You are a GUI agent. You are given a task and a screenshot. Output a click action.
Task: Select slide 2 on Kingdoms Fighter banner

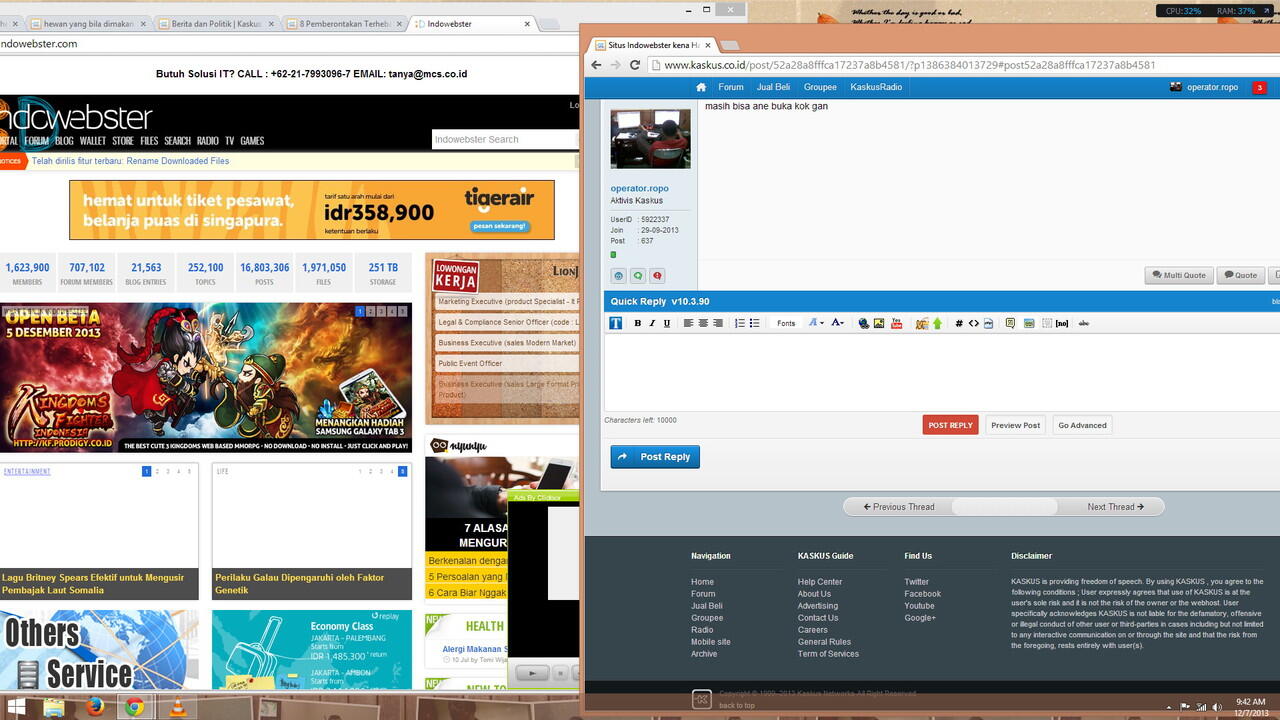pos(371,312)
